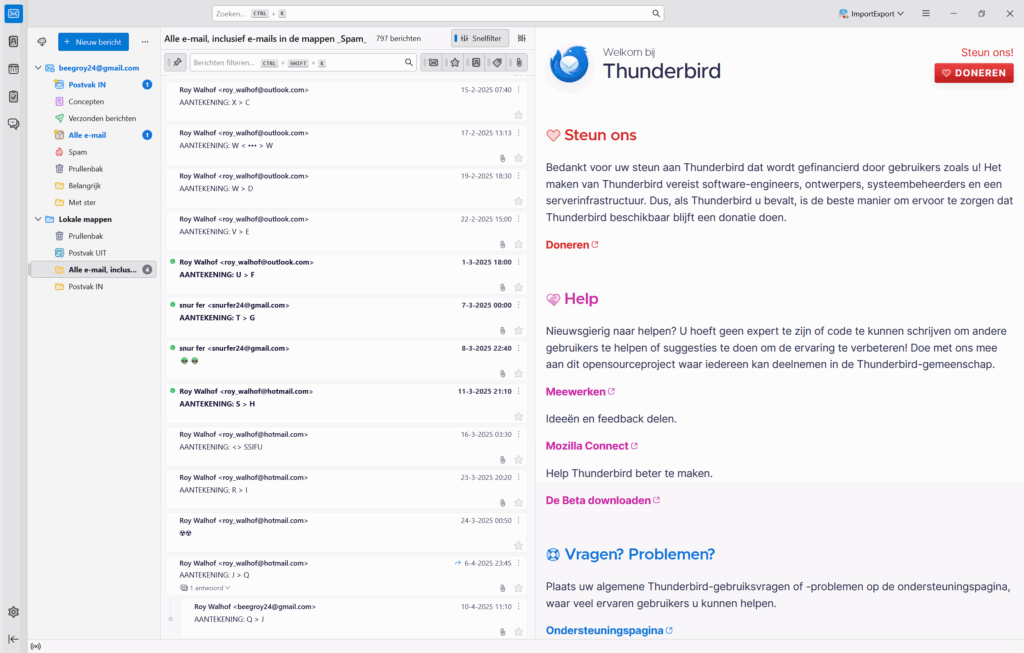Viewport: 1024px width, 653px height.
Task: Open the ImportExport profile dropdown
Action: [871, 13]
